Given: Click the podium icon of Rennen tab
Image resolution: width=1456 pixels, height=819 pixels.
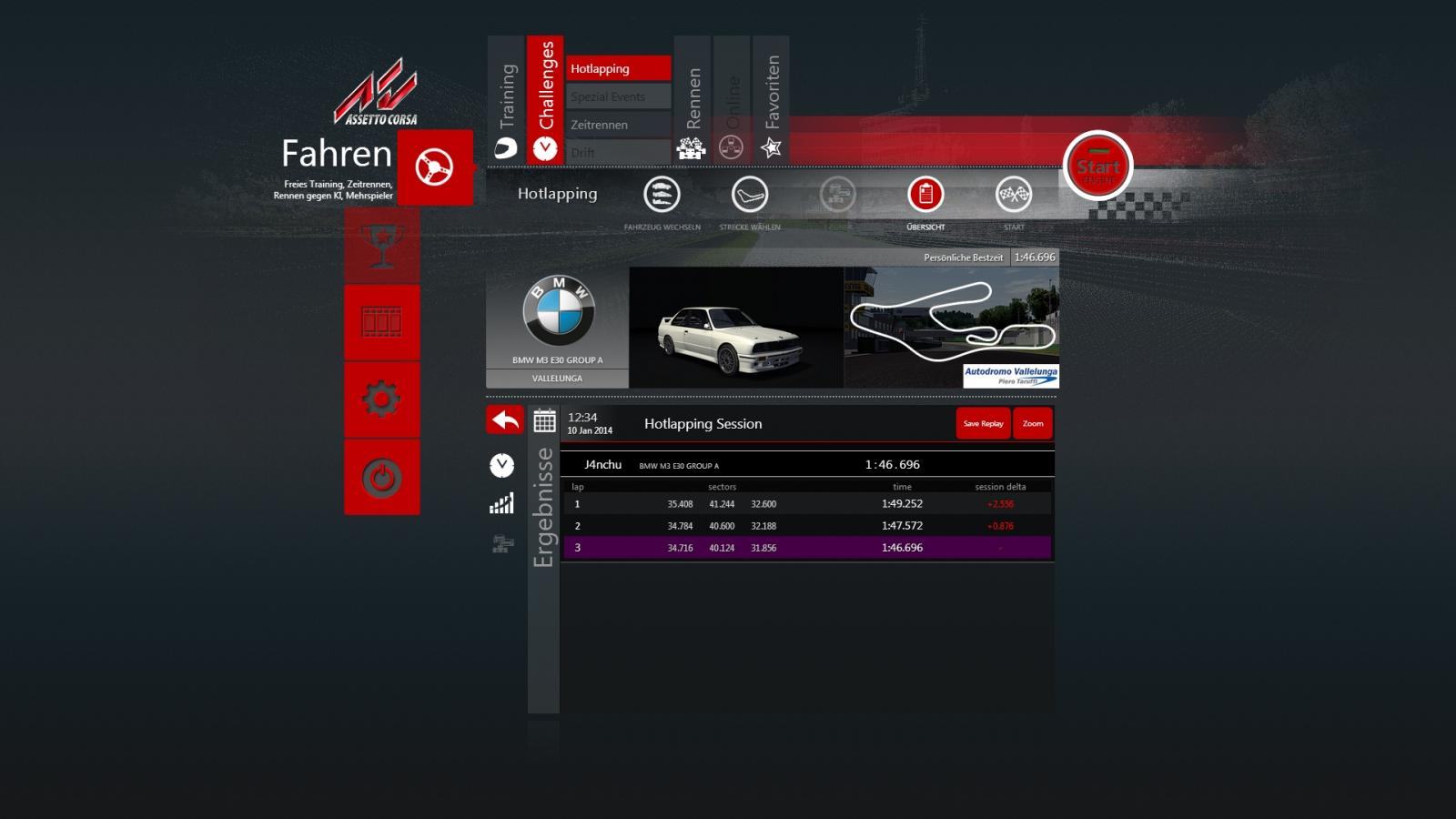Looking at the screenshot, I should tap(692, 147).
